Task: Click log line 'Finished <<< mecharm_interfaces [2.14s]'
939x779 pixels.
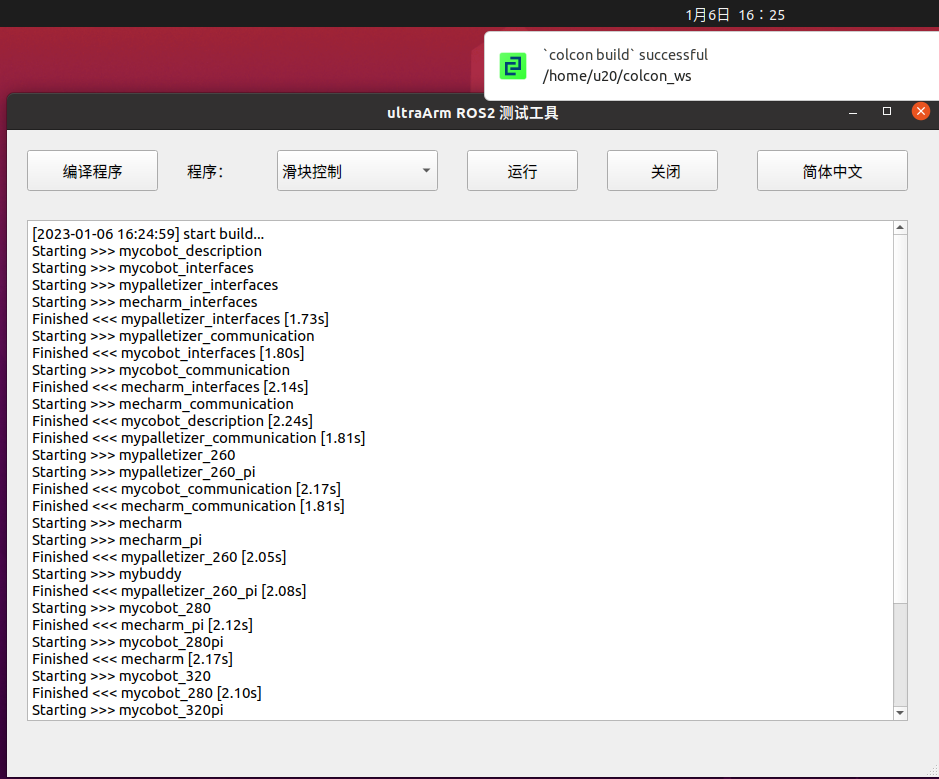Action: [170, 387]
